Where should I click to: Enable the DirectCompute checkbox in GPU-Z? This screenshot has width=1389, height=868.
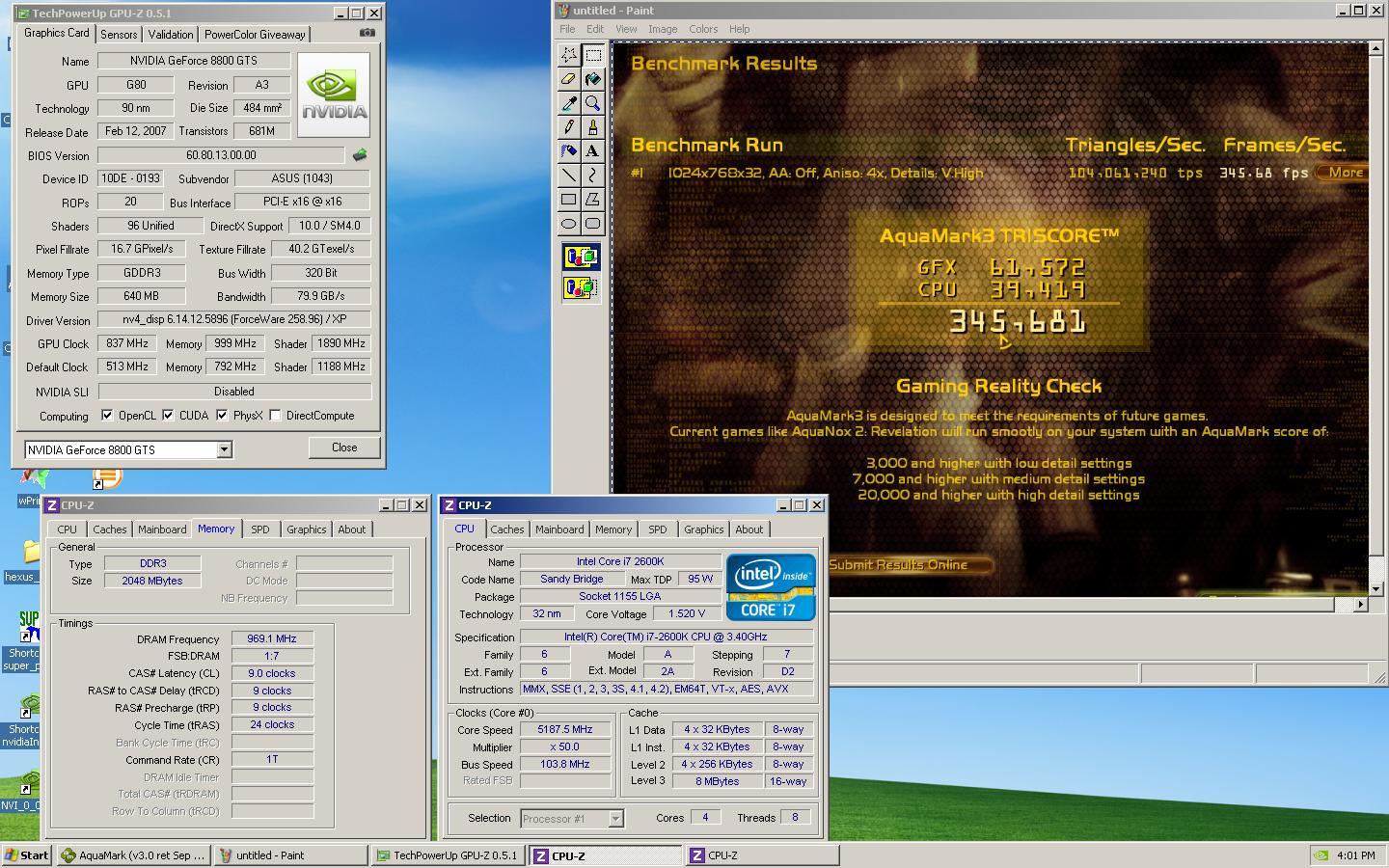276,416
